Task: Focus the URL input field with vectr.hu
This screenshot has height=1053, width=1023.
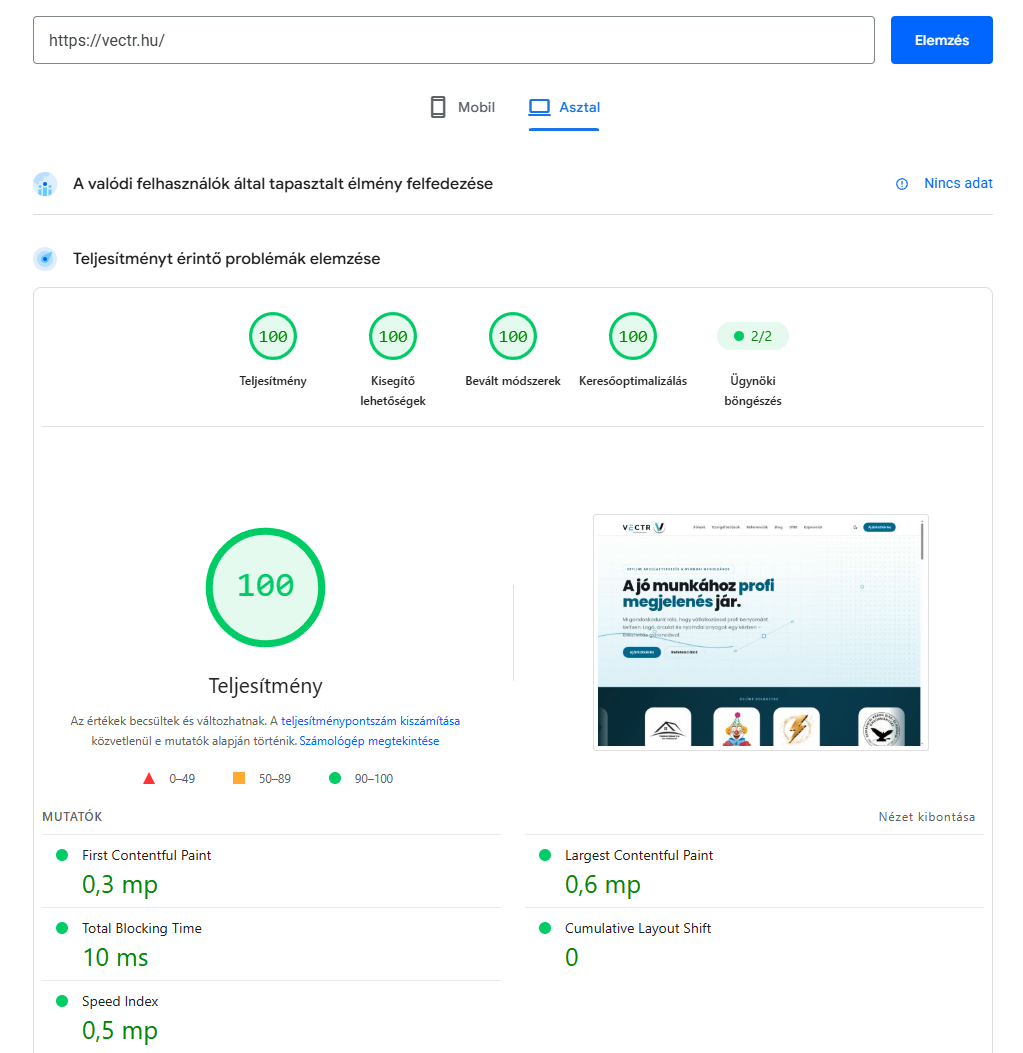Action: pyautogui.click(x=454, y=40)
